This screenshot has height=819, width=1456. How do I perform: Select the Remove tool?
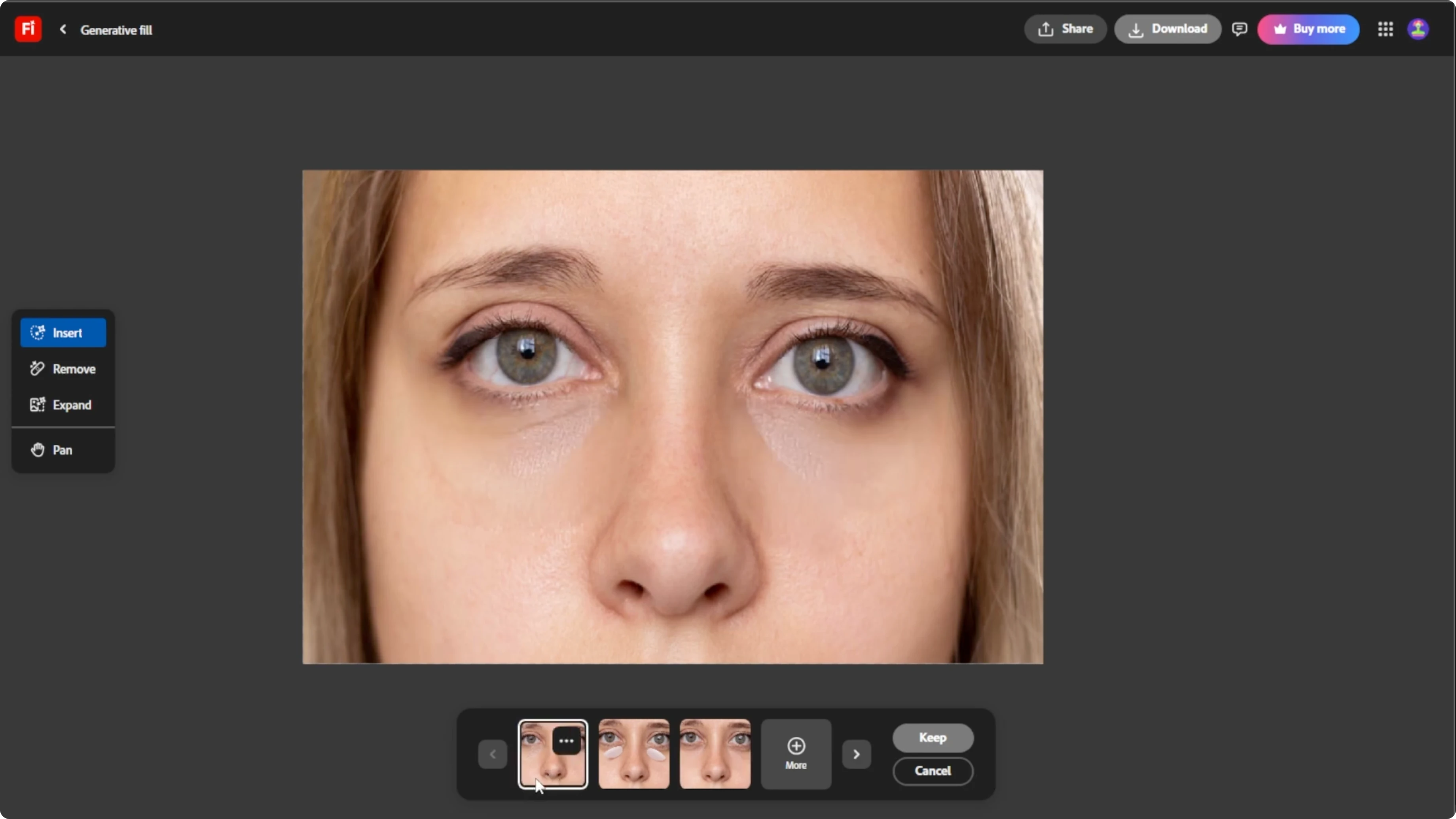coord(63,368)
